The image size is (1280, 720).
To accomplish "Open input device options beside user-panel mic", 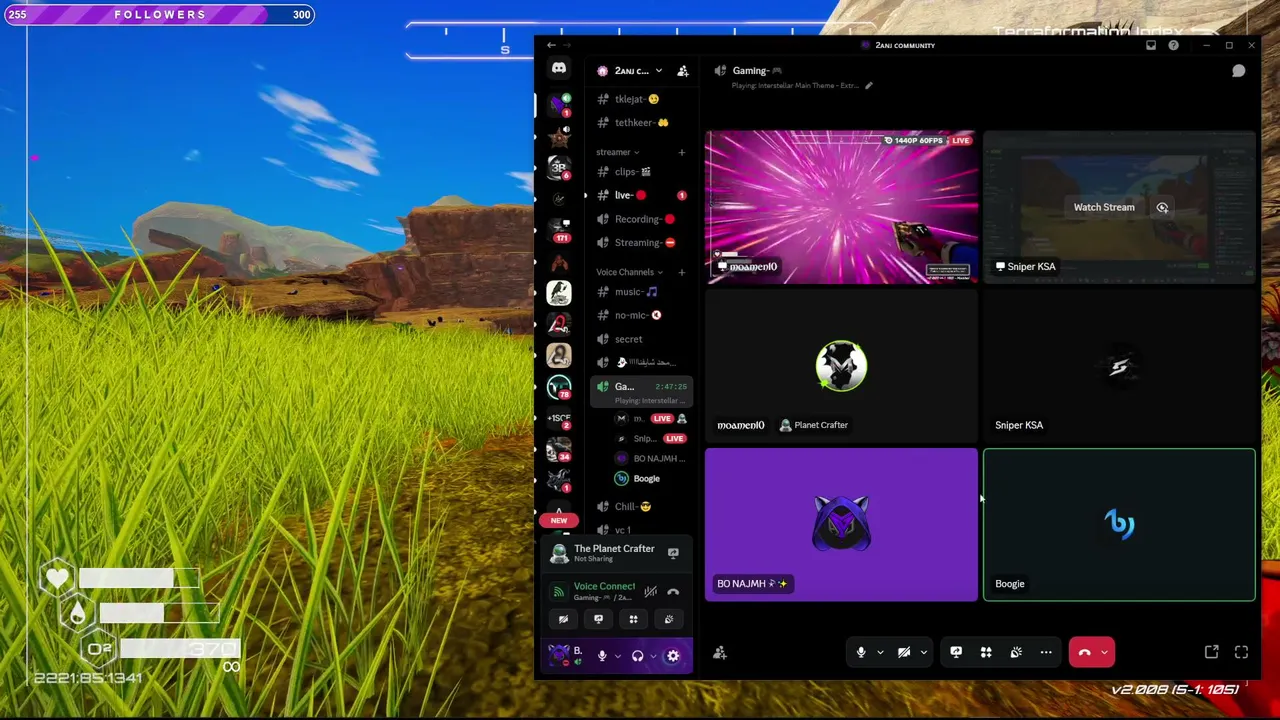I will point(617,656).
